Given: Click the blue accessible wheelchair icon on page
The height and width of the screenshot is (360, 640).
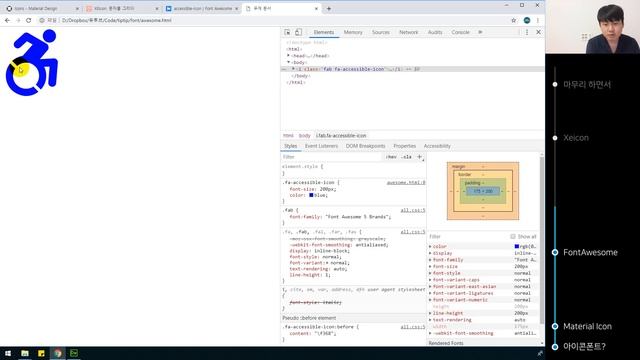Looking at the screenshot, I should pos(32,62).
